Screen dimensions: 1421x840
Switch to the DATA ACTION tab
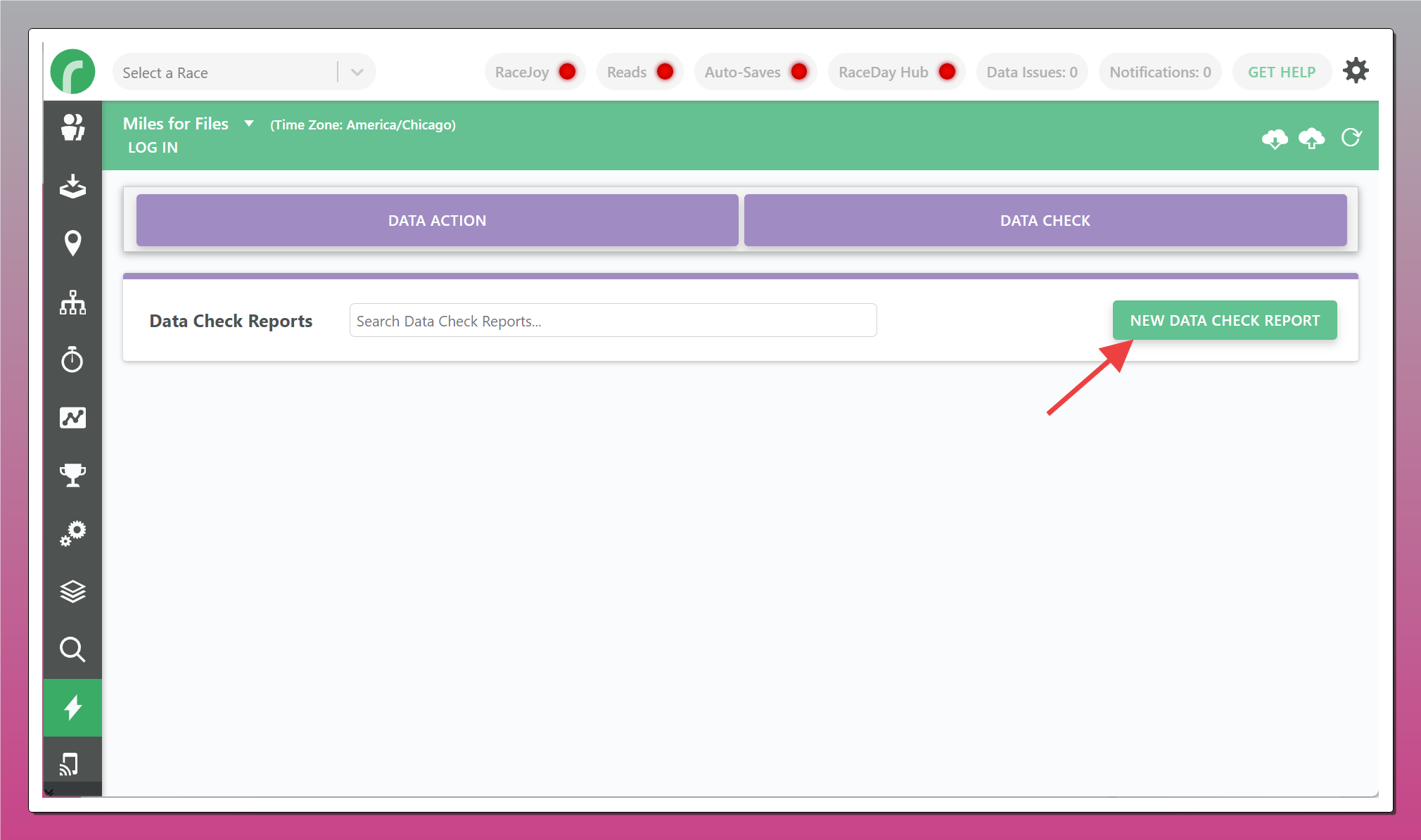[x=437, y=221]
